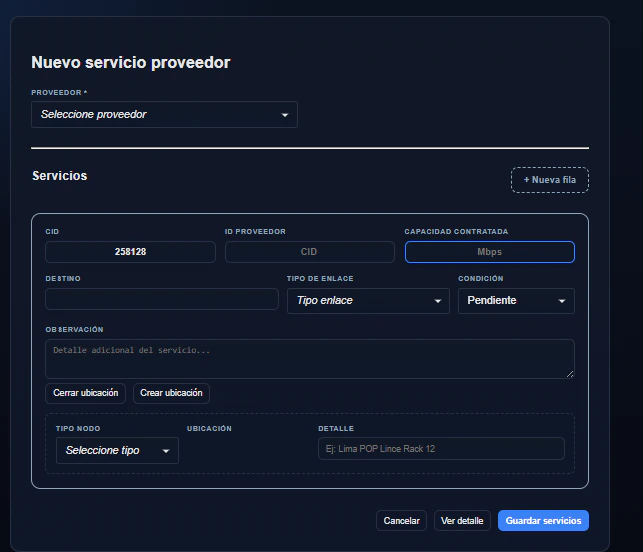This screenshot has height=552, width=643.
Task: Click the ID PROVEEDOR label
Action: coord(255,232)
